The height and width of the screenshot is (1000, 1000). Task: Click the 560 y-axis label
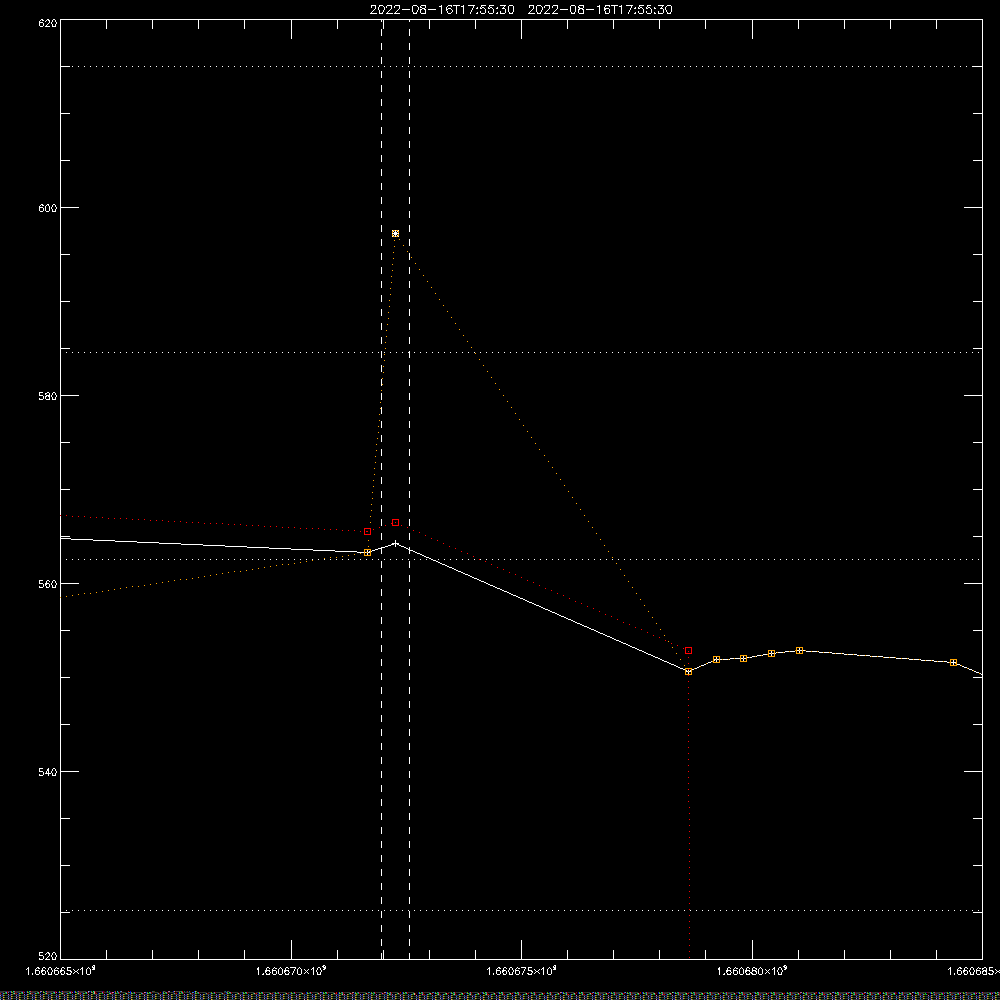pyautogui.click(x=48, y=584)
